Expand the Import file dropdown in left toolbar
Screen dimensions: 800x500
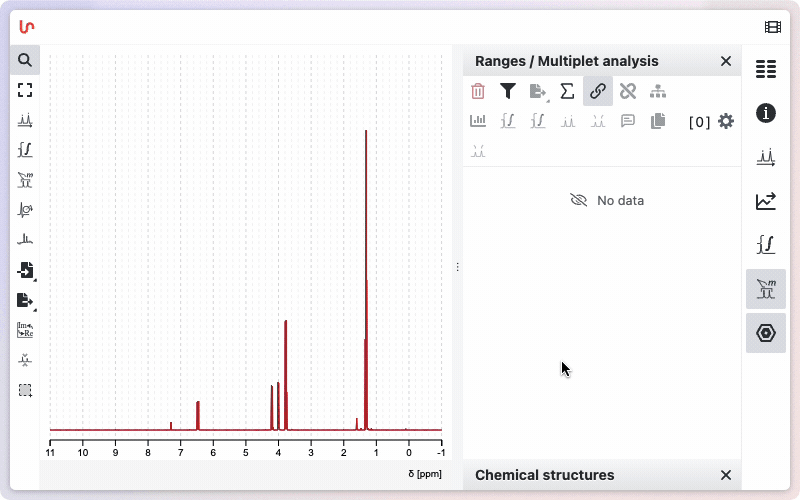(25, 270)
